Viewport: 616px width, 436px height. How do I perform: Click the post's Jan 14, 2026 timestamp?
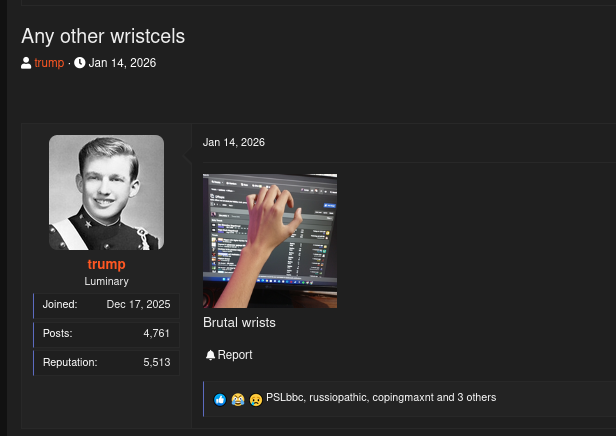pyautogui.click(x=234, y=142)
